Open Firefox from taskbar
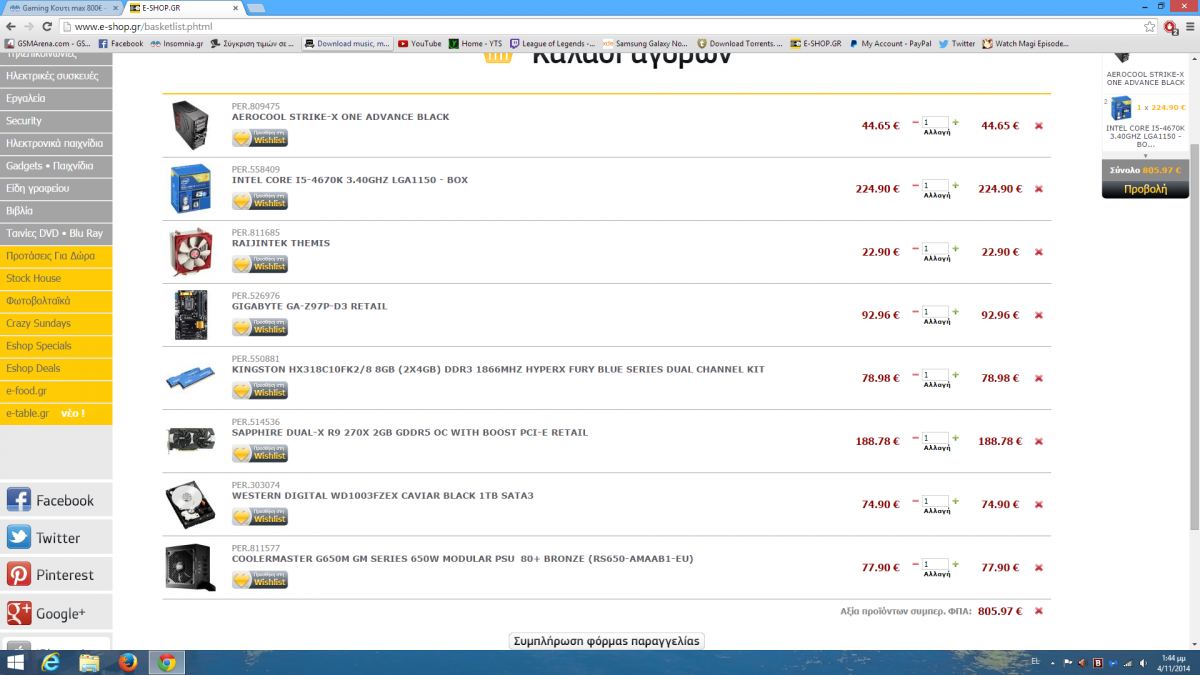Screen dimensions: 1200x675 pyautogui.click(x=127, y=662)
